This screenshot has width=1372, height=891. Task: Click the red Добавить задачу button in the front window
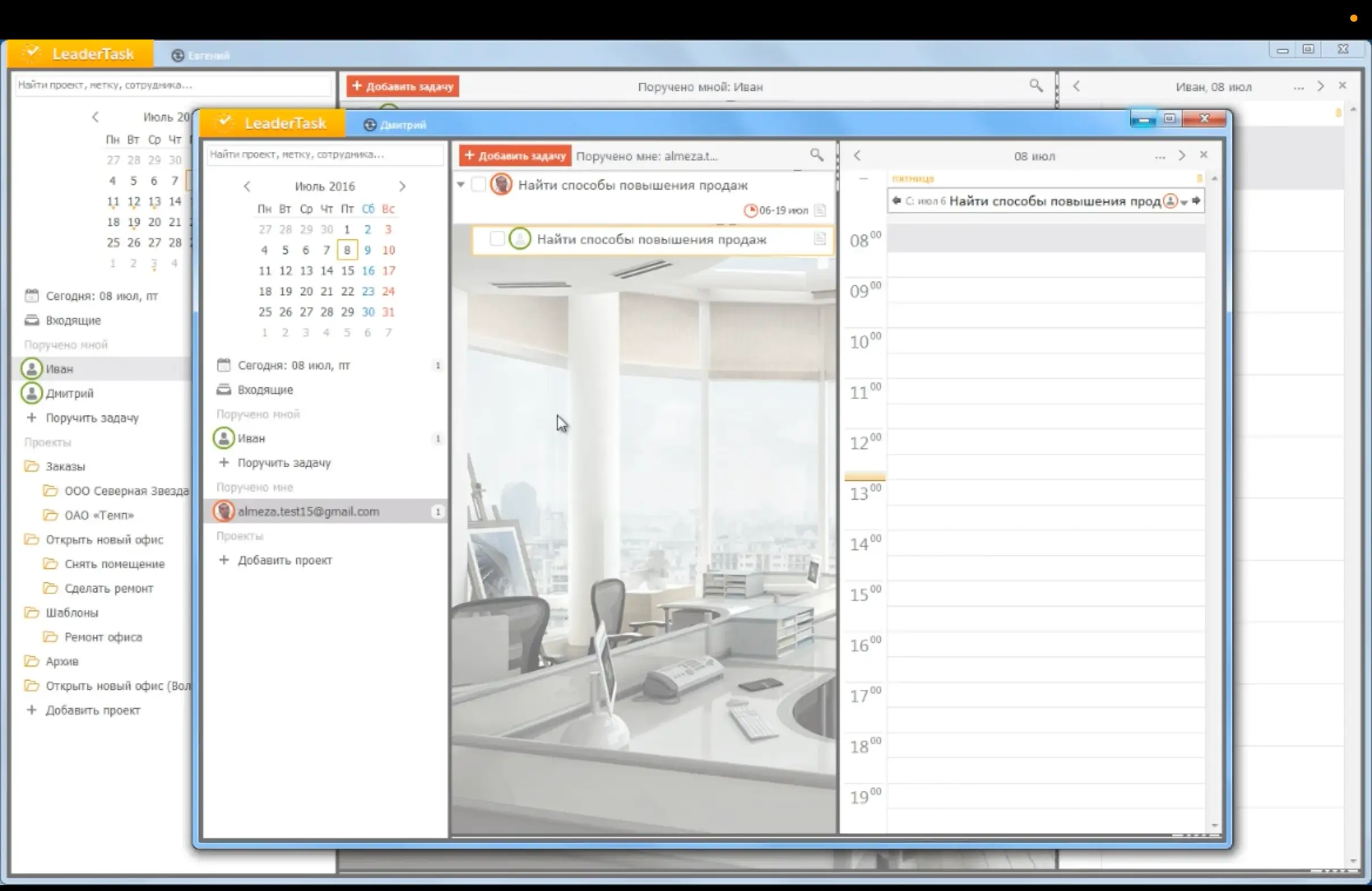514,155
